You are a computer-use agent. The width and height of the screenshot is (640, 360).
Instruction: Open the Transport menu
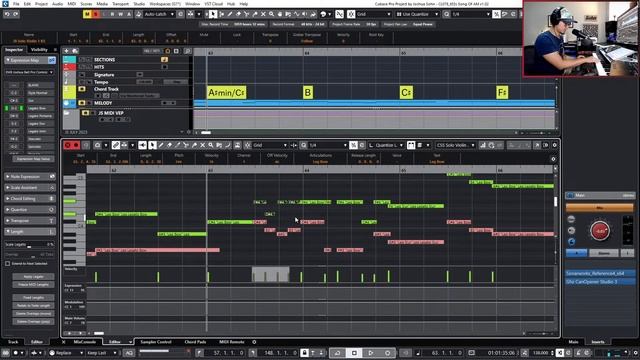pos(120,4)
